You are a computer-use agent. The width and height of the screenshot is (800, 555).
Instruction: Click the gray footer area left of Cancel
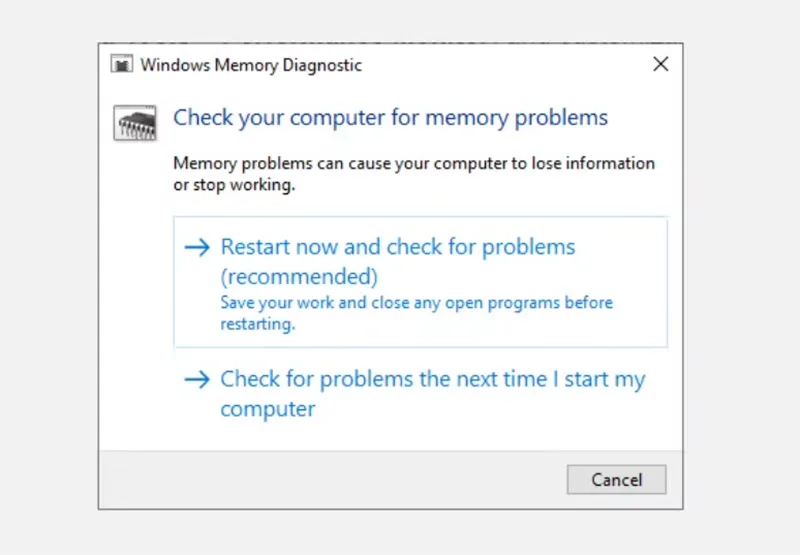point(330,479)
